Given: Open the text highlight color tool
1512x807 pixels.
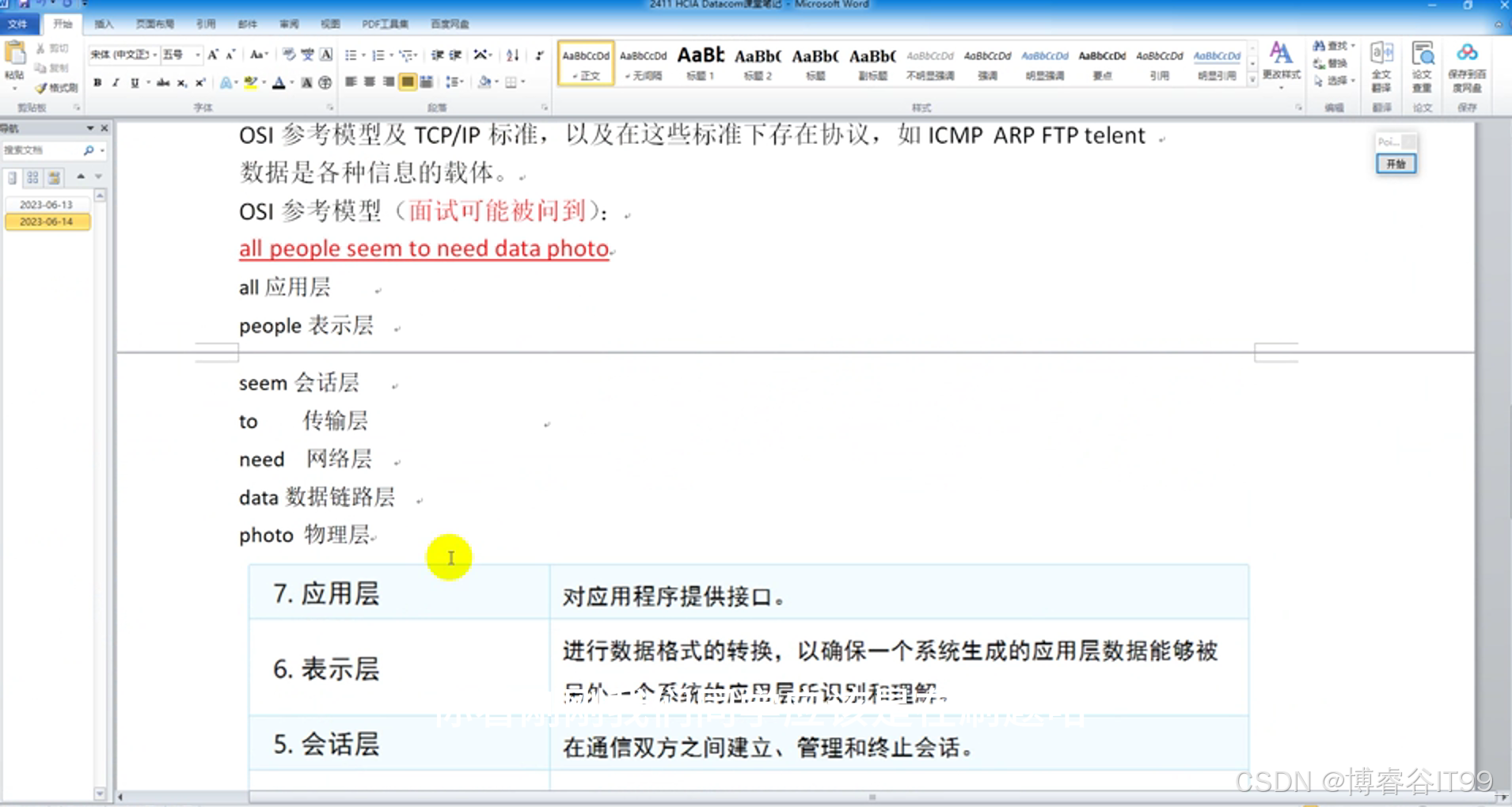Looking at the screenshot, I should [x=251, y=81].
